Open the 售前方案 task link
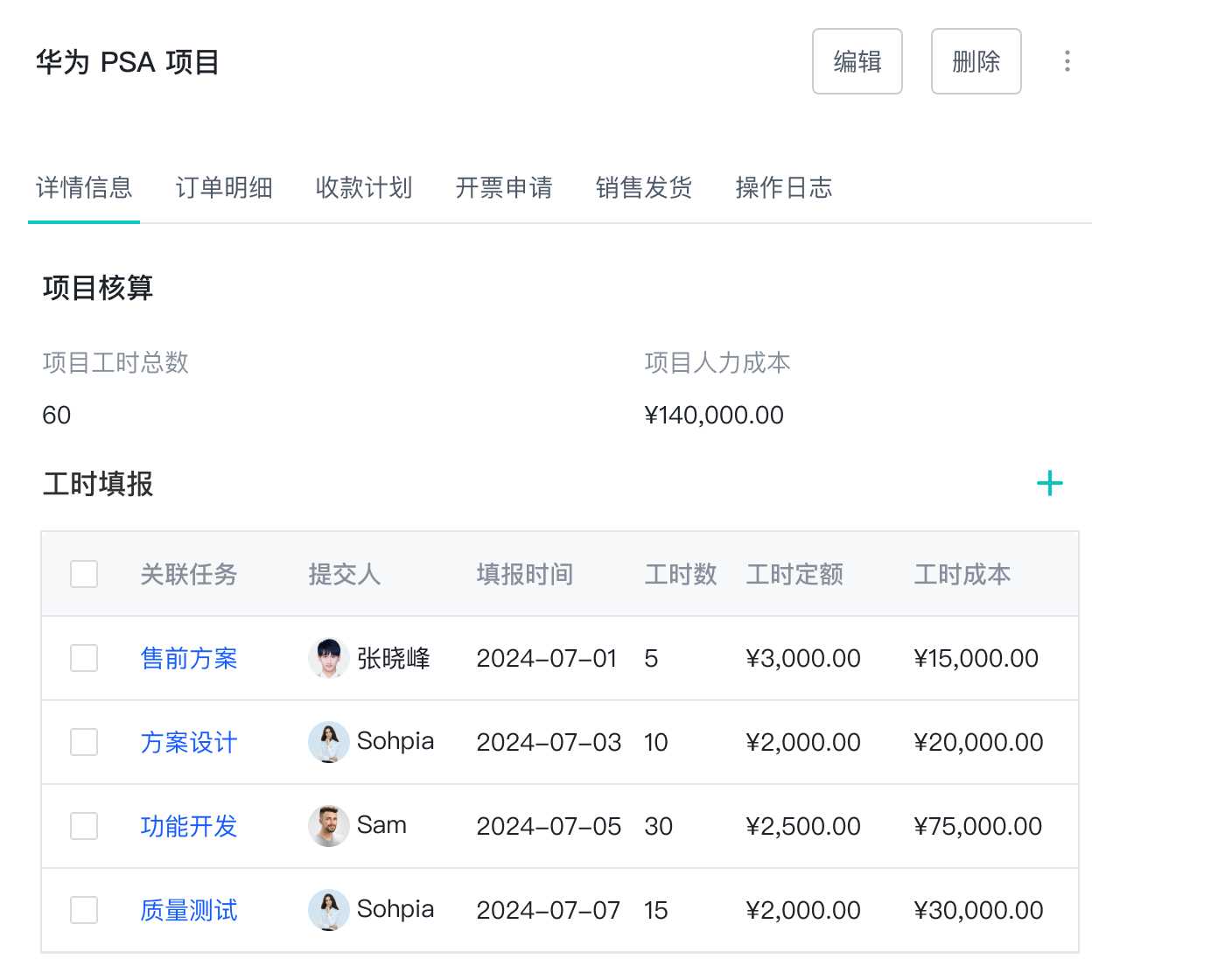 tap(189, 658)
